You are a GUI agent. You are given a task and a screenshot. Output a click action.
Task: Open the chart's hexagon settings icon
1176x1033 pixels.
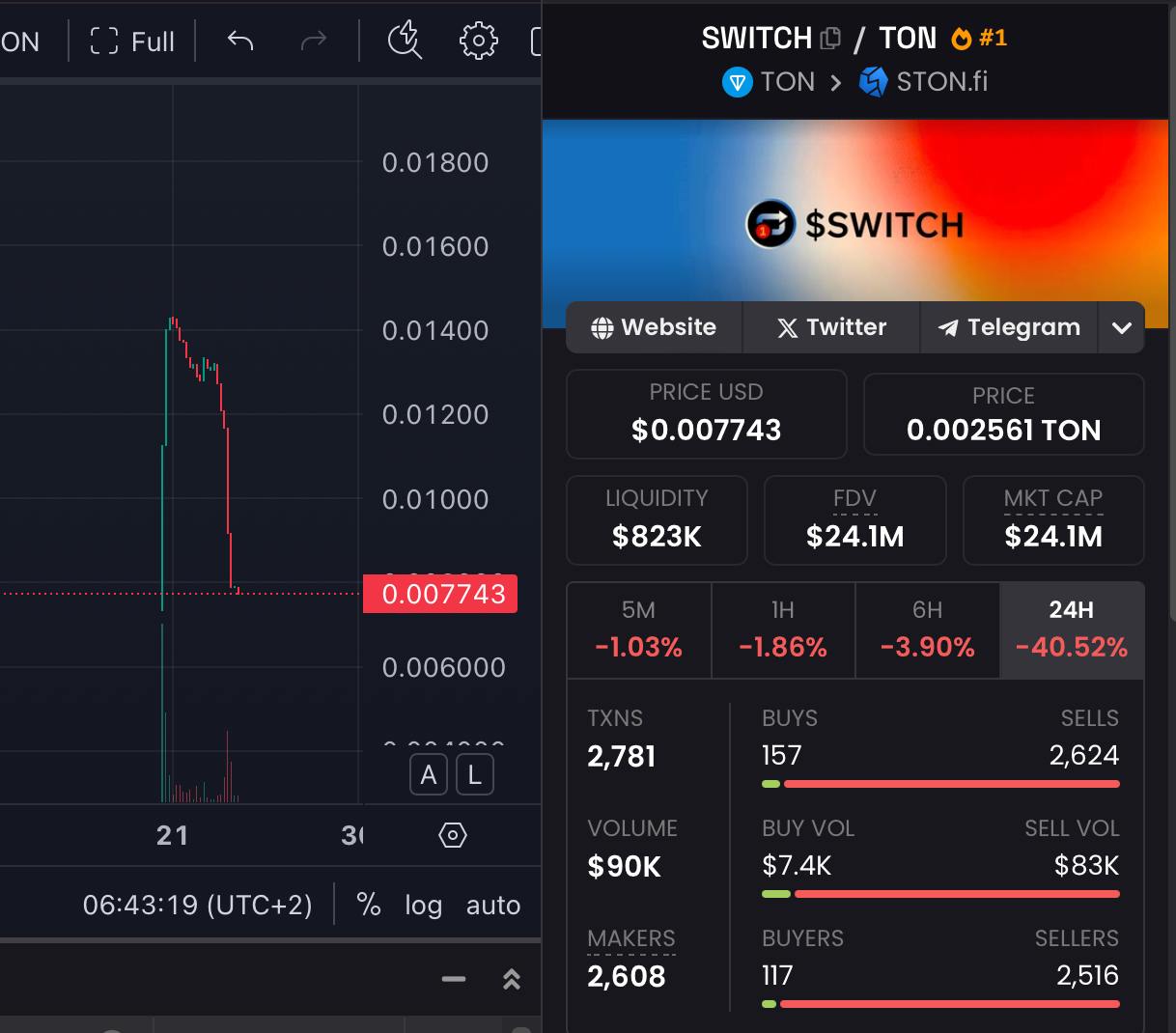pyautogui.click(x=453, y=835)
